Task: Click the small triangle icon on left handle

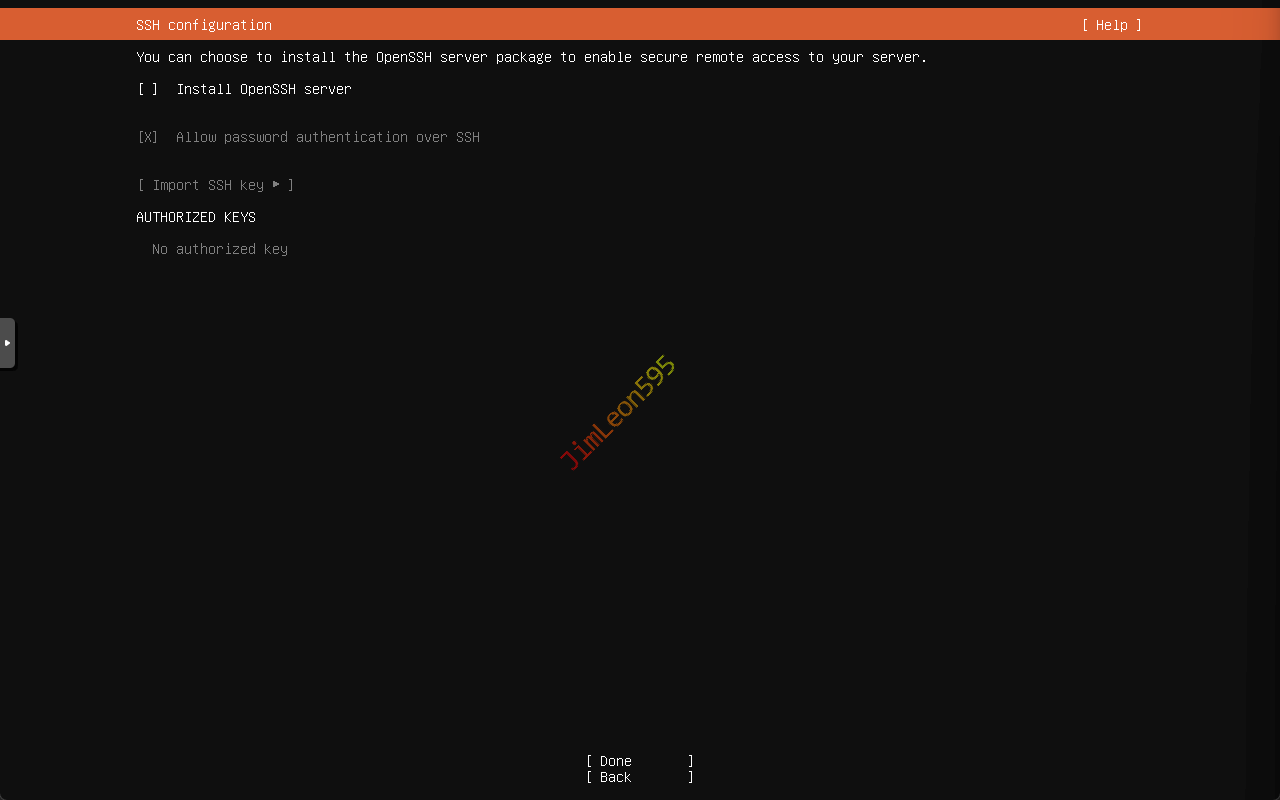Action: (7, 343)
